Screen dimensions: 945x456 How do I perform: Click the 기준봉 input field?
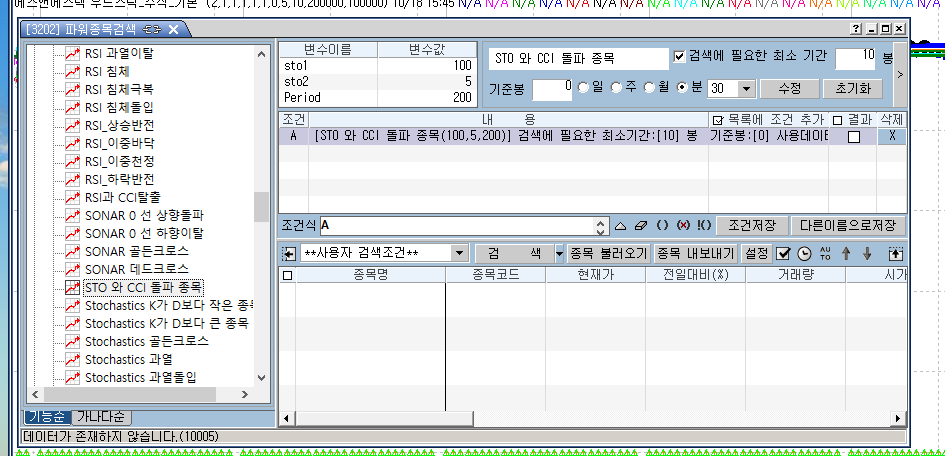coord(552,89)
